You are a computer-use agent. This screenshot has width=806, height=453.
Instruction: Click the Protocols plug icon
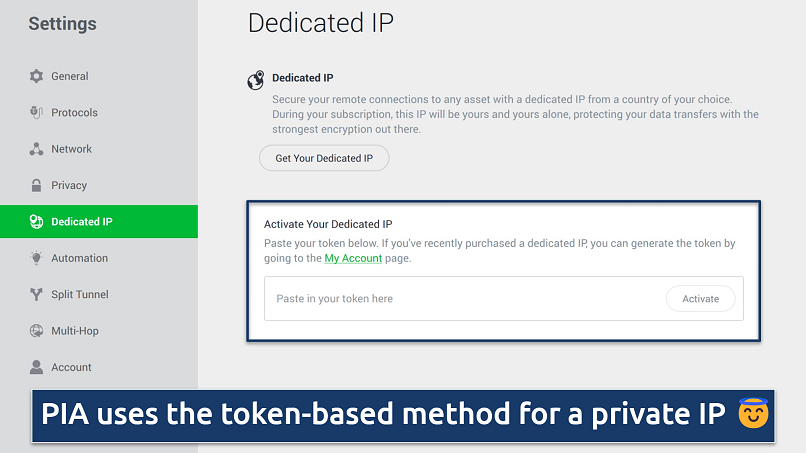pyautogui.click(x=37, y=113)
